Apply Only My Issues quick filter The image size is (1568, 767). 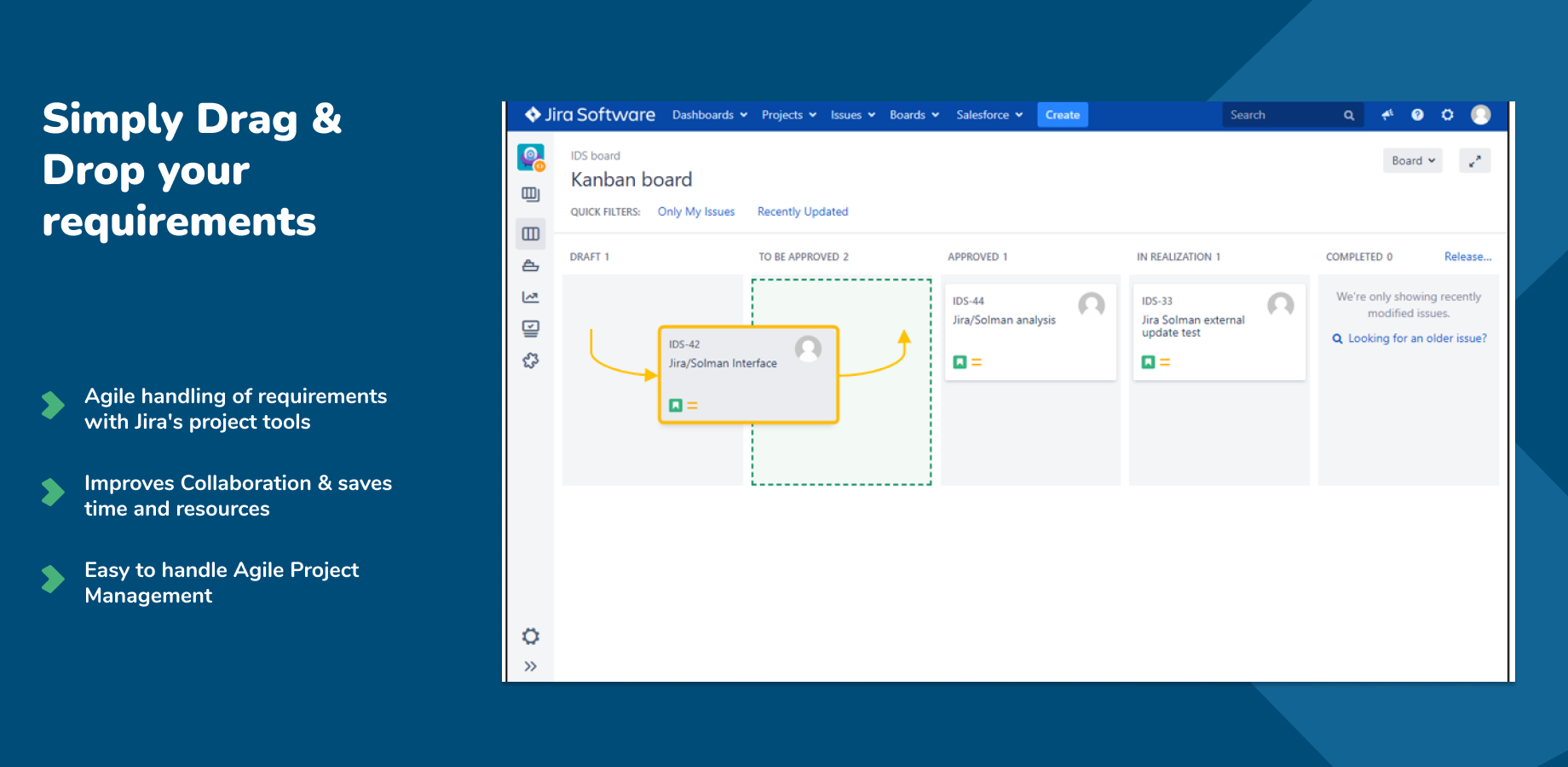696,211
